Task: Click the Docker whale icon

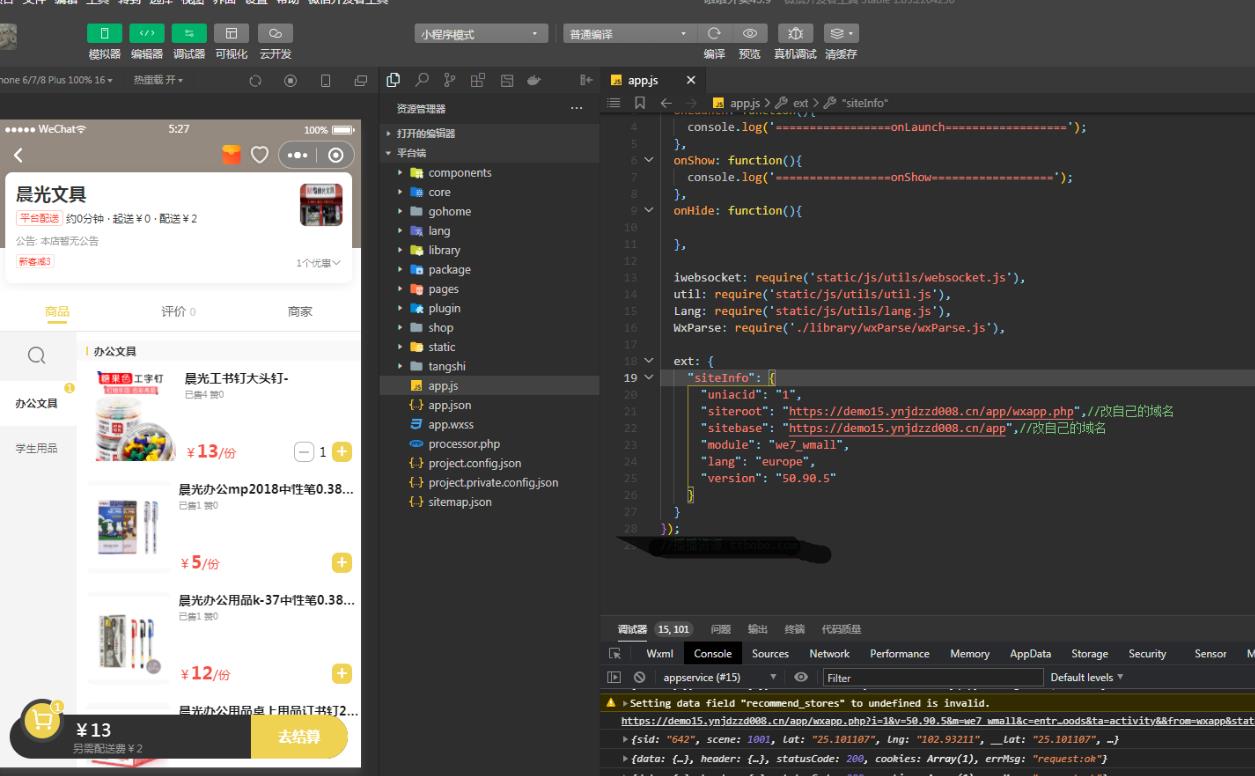Action: click(x=534, y=80)
